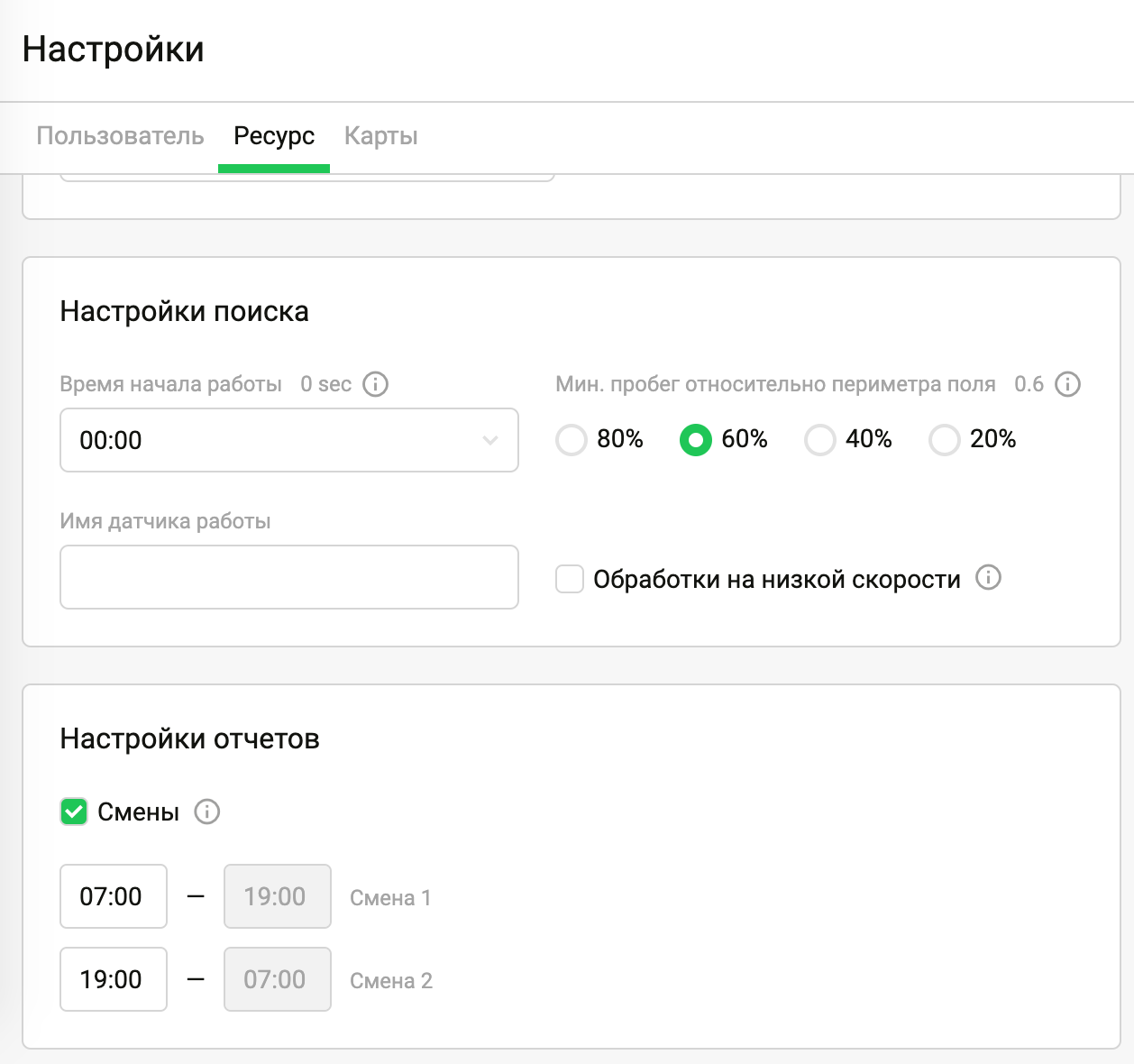Click the Имя датчика работы input field
This screenshot has width=1134, height=1064.
coord(288,577)
